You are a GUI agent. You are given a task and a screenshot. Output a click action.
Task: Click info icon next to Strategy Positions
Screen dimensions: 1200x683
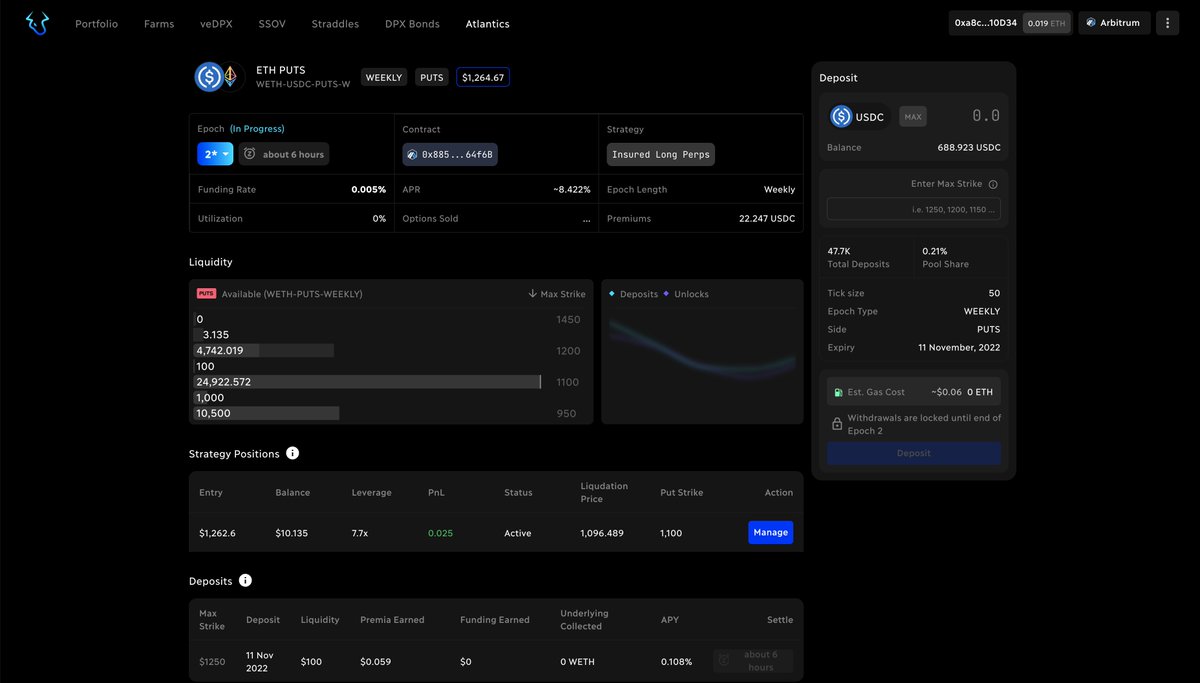point(292,453)
